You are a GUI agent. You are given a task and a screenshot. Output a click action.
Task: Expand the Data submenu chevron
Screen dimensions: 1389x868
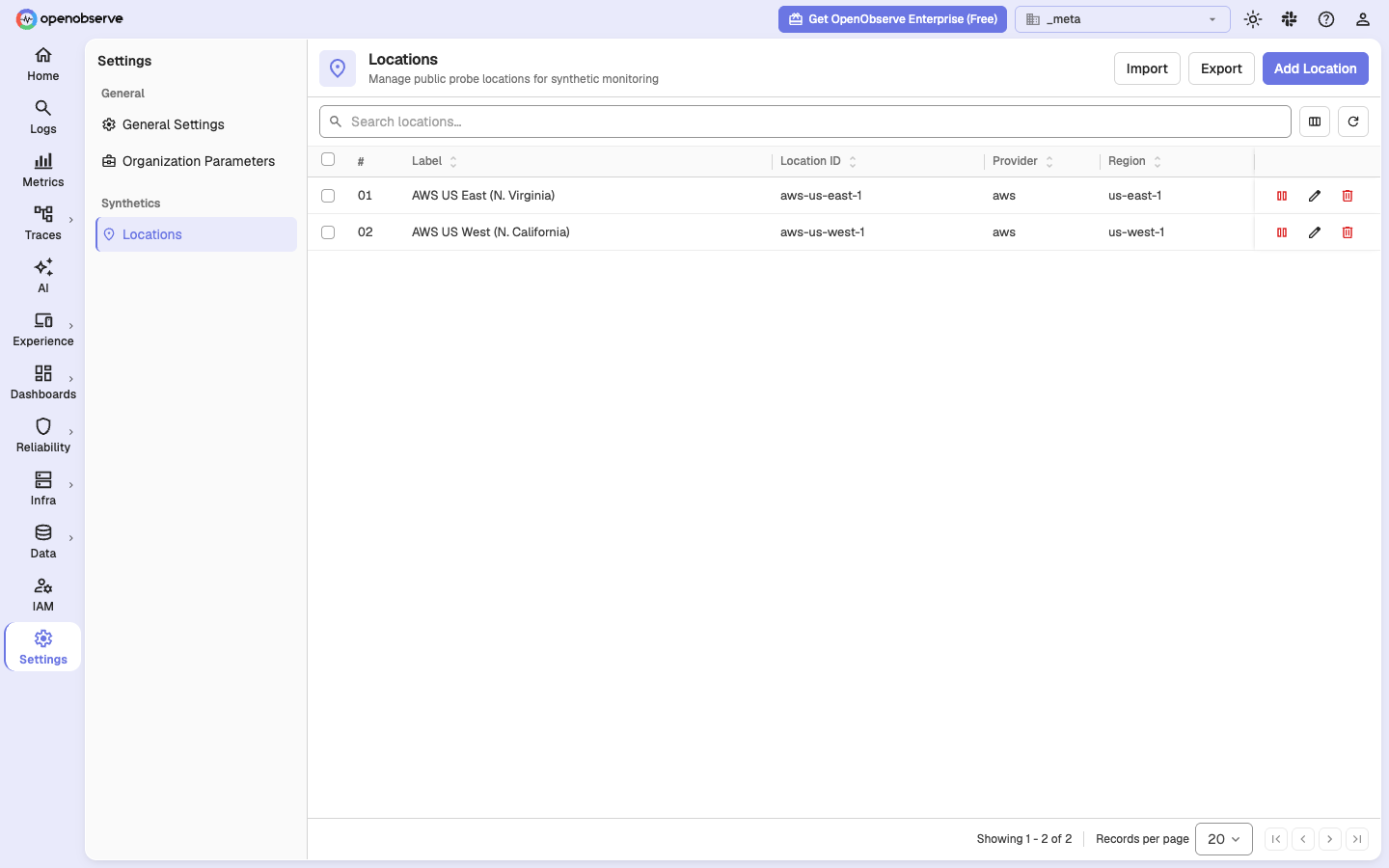(71, 538)
